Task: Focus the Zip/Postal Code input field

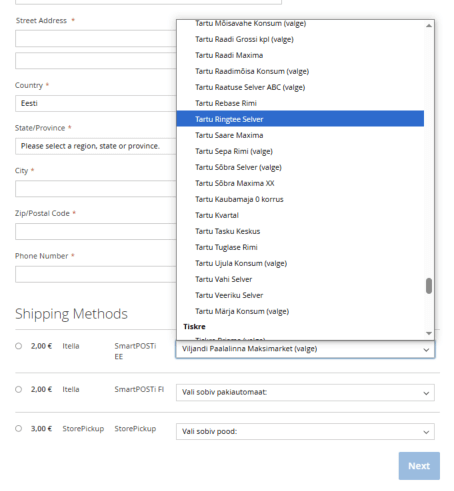Action: 96,231
